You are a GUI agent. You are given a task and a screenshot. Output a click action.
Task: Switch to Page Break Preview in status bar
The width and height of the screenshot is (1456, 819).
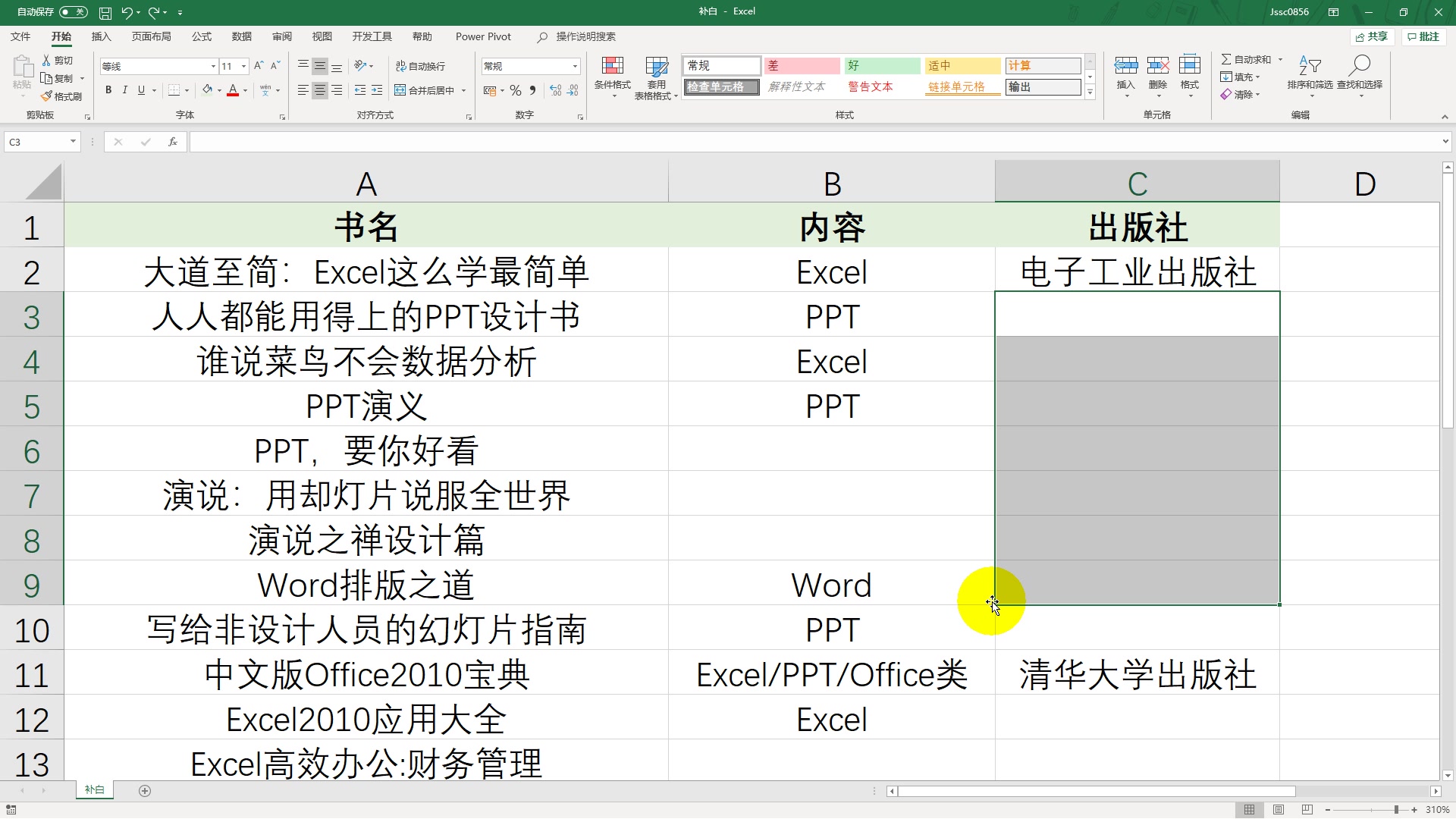1307,810
